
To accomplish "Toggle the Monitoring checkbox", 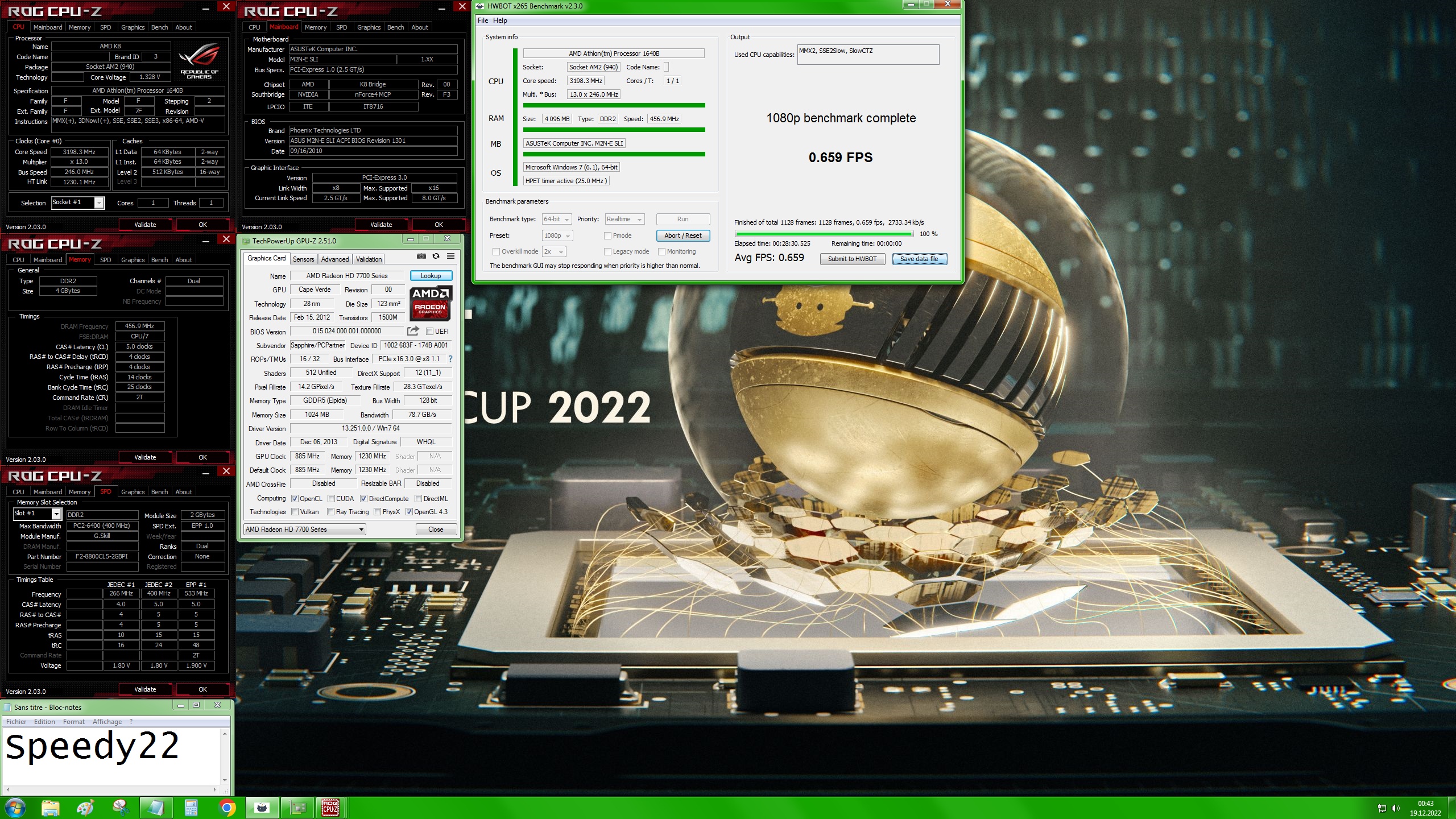I will point(661,251).
